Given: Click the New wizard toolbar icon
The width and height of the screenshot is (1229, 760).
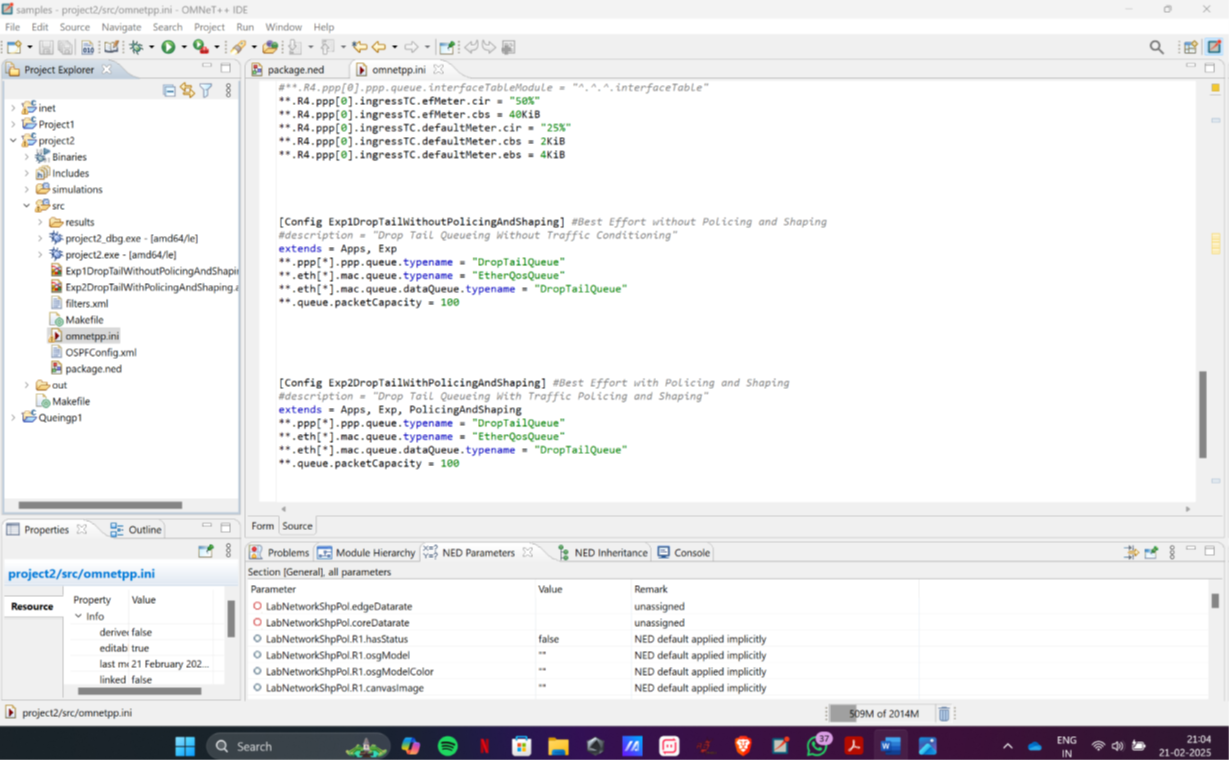Looking at the screenshot, I should 14,47.
